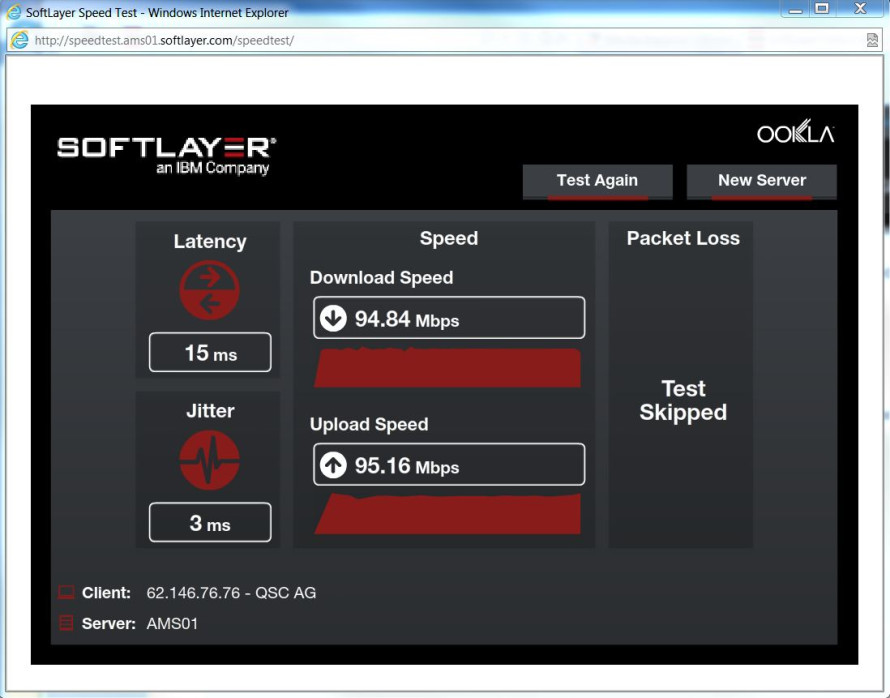Click the Download Speed label
The height and width of the screenshot is (698, 890).
point(381,277)
